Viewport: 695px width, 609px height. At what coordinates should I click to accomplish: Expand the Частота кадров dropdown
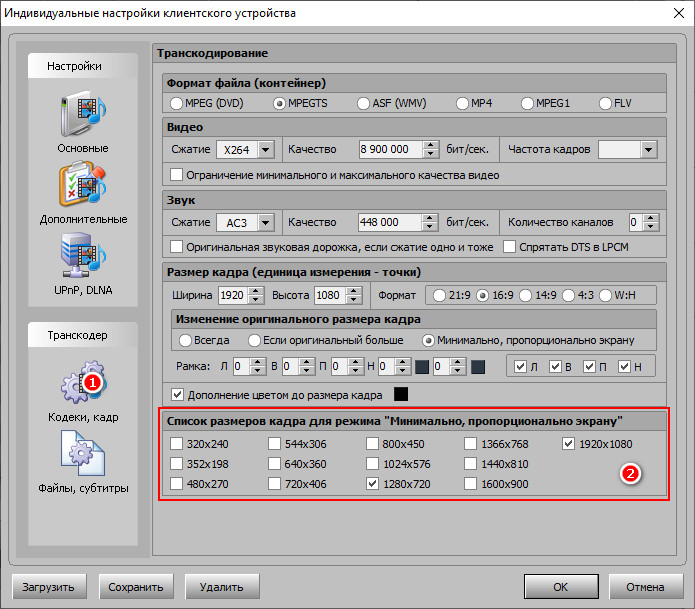tap(648, 149)
